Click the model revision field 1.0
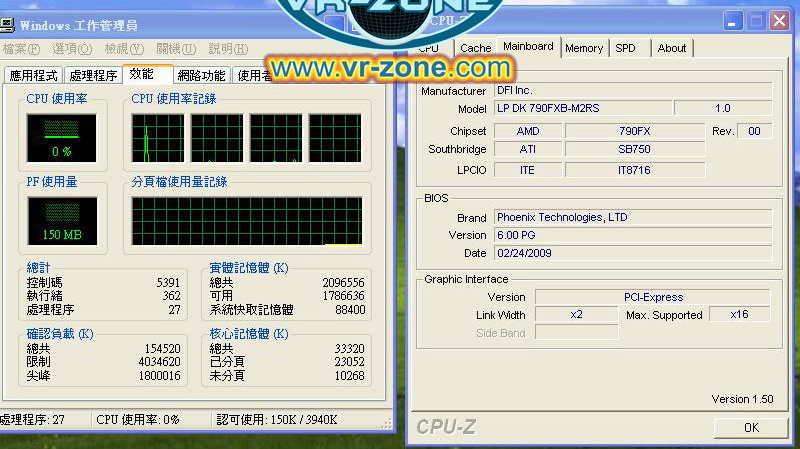Screen dimensions: 800x449 click(x=723, y=108)
